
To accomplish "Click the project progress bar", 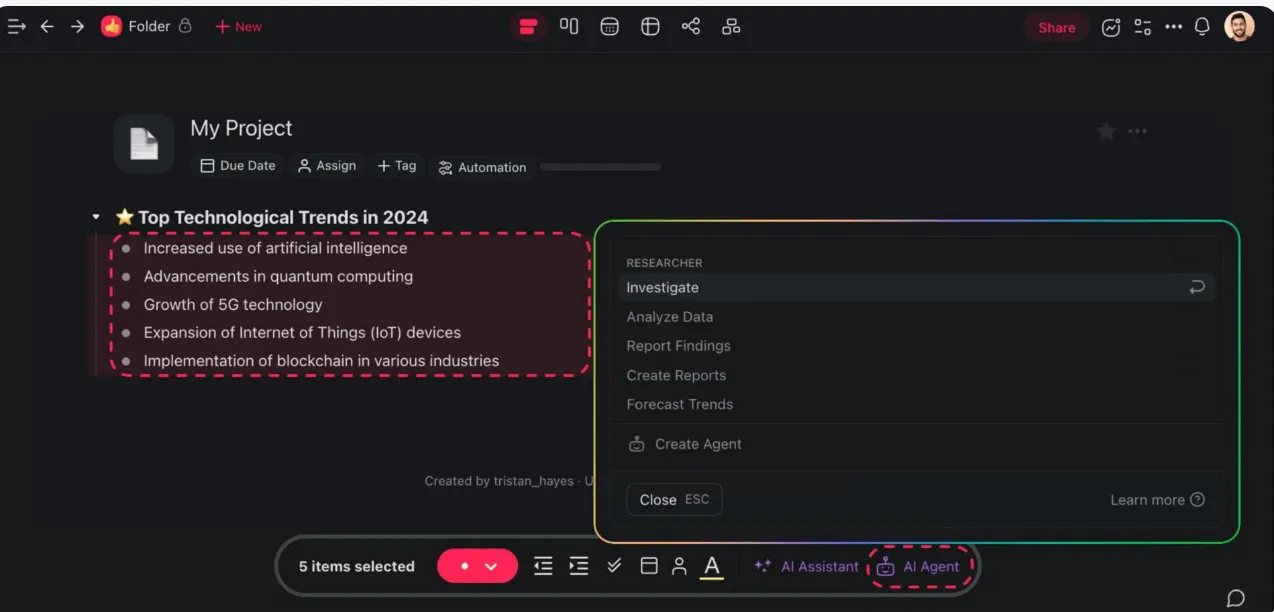I will click(x=600, y=167).
